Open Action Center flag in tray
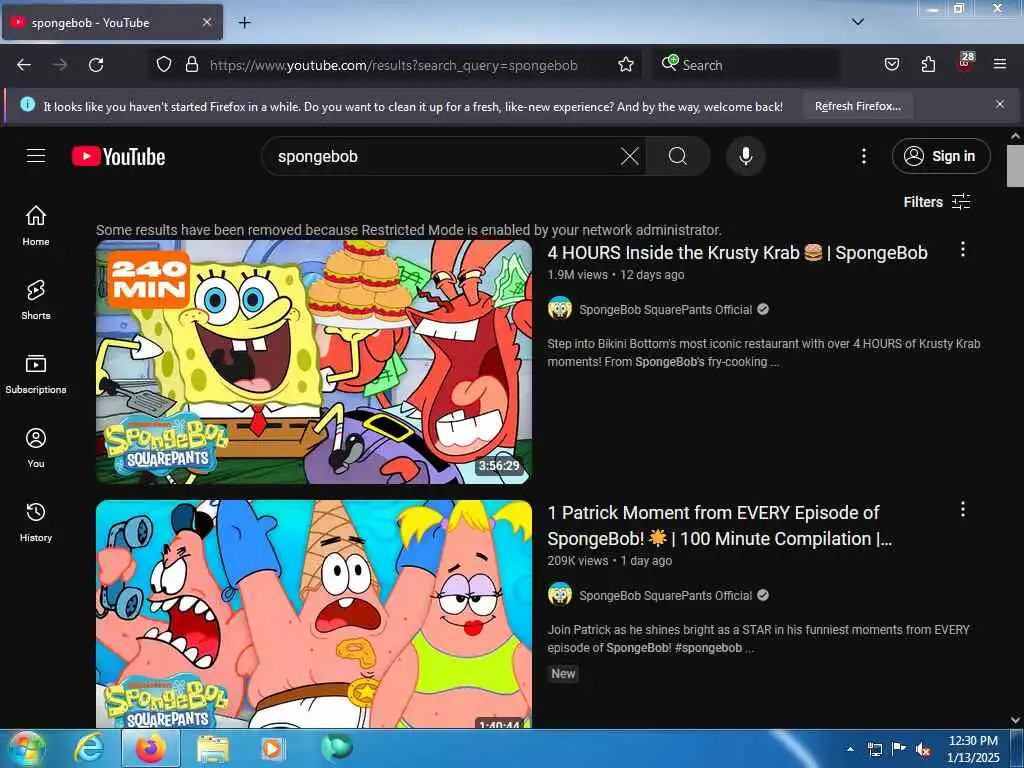Image resolution: width=1024 pixels, height=768 pixels. point(899,749)
